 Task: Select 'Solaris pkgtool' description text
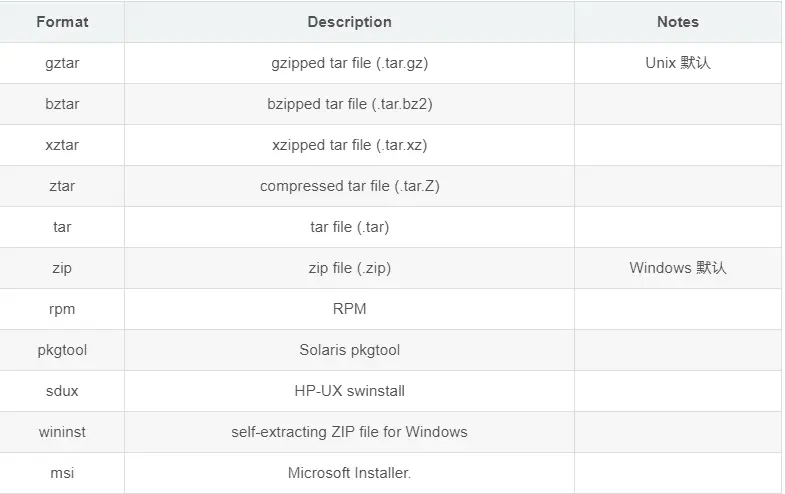349,350
